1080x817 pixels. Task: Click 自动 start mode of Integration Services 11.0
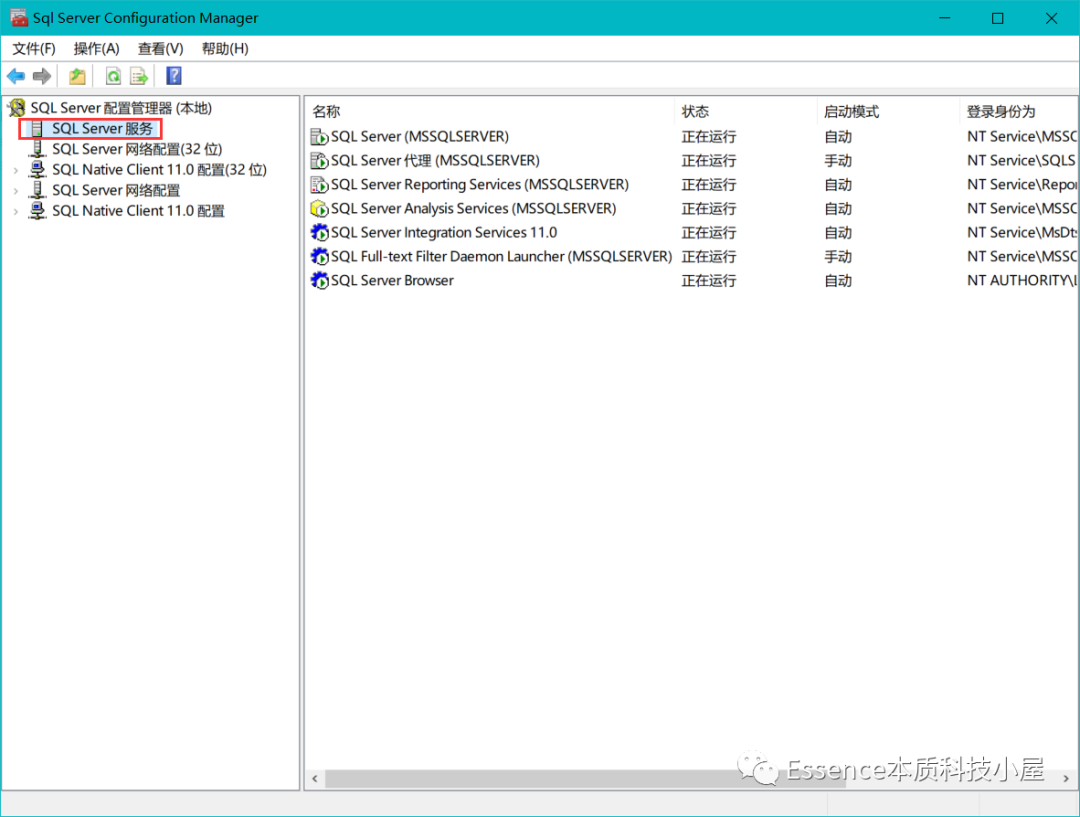(838, 232)
